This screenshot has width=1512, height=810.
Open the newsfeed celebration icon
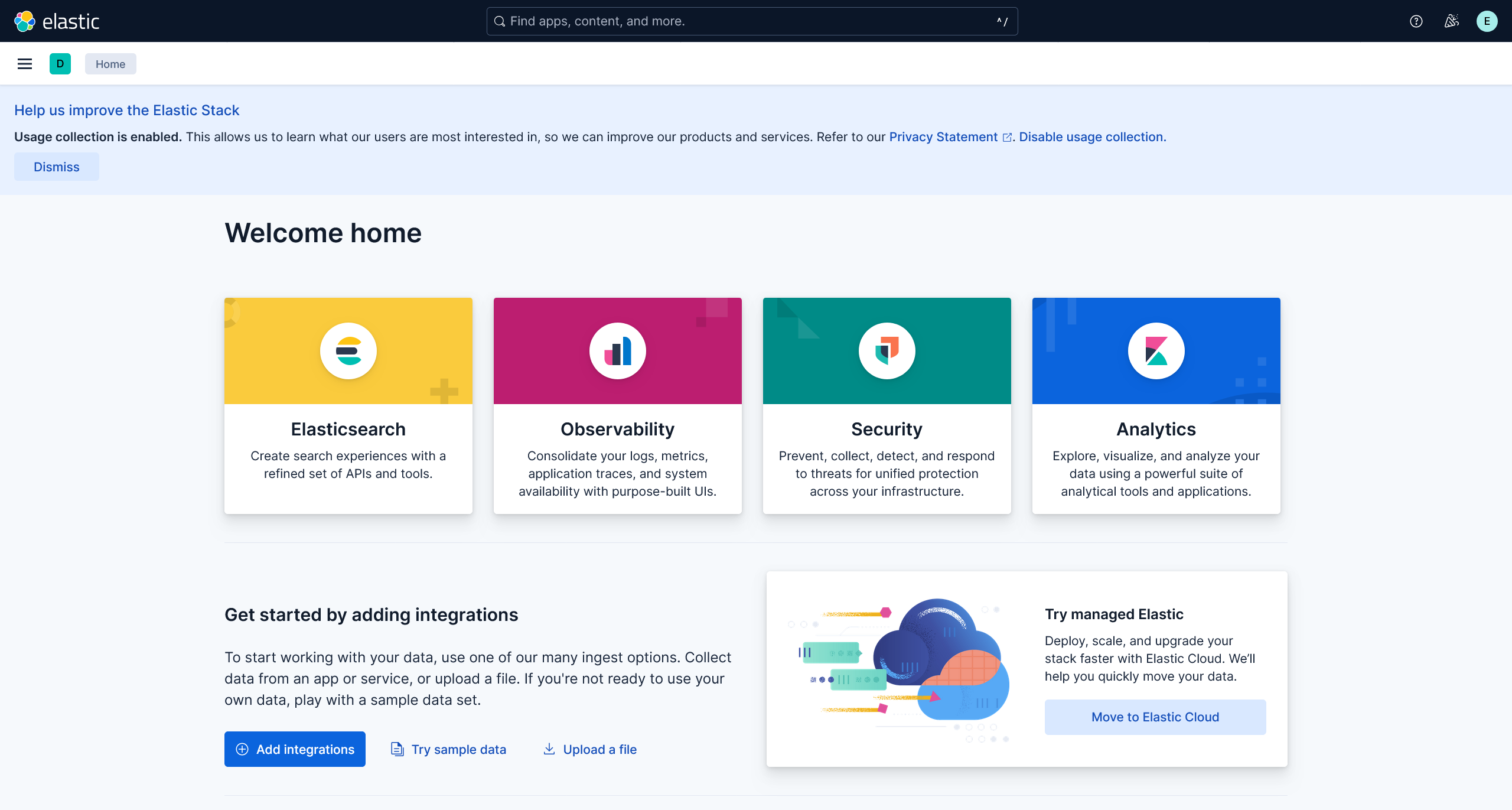(x=1451, y=21)
